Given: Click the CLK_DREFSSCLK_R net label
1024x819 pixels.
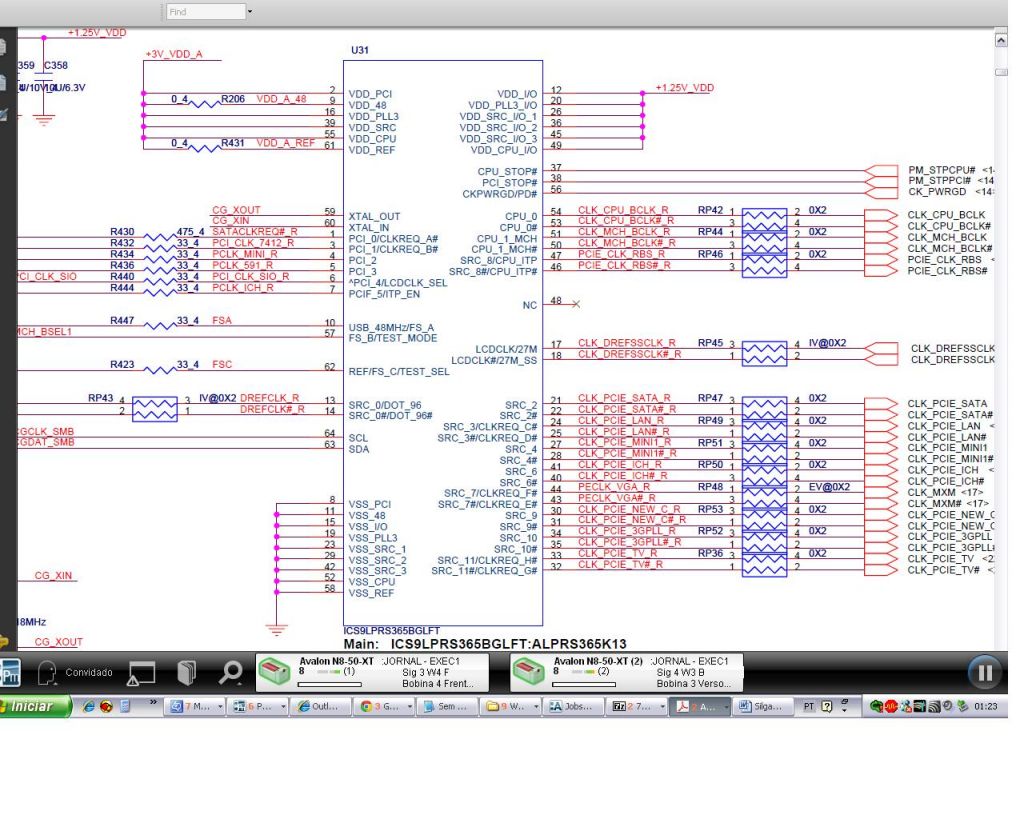Looking at the screenshot, I should click(627, 343).
